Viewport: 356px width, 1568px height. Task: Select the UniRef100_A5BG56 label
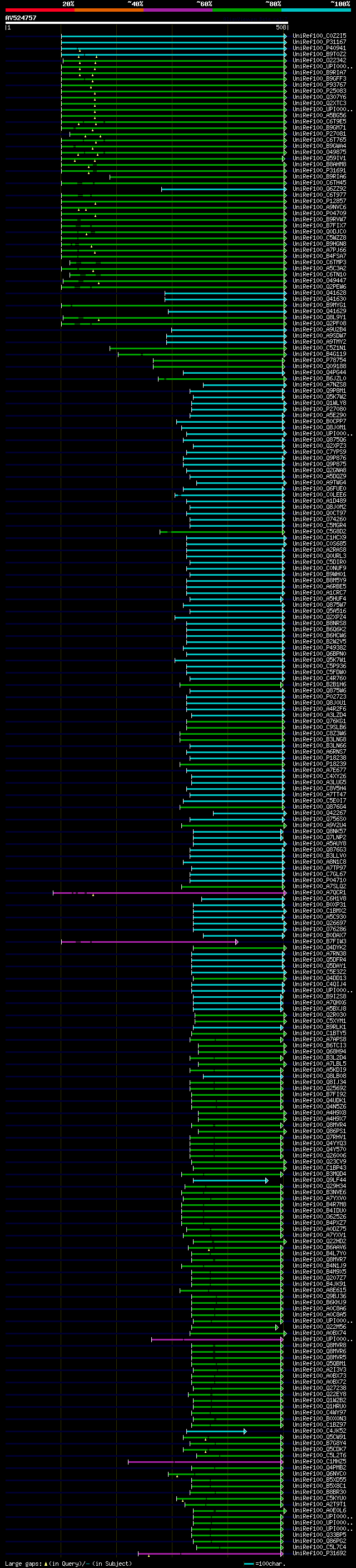click(319, 115)
